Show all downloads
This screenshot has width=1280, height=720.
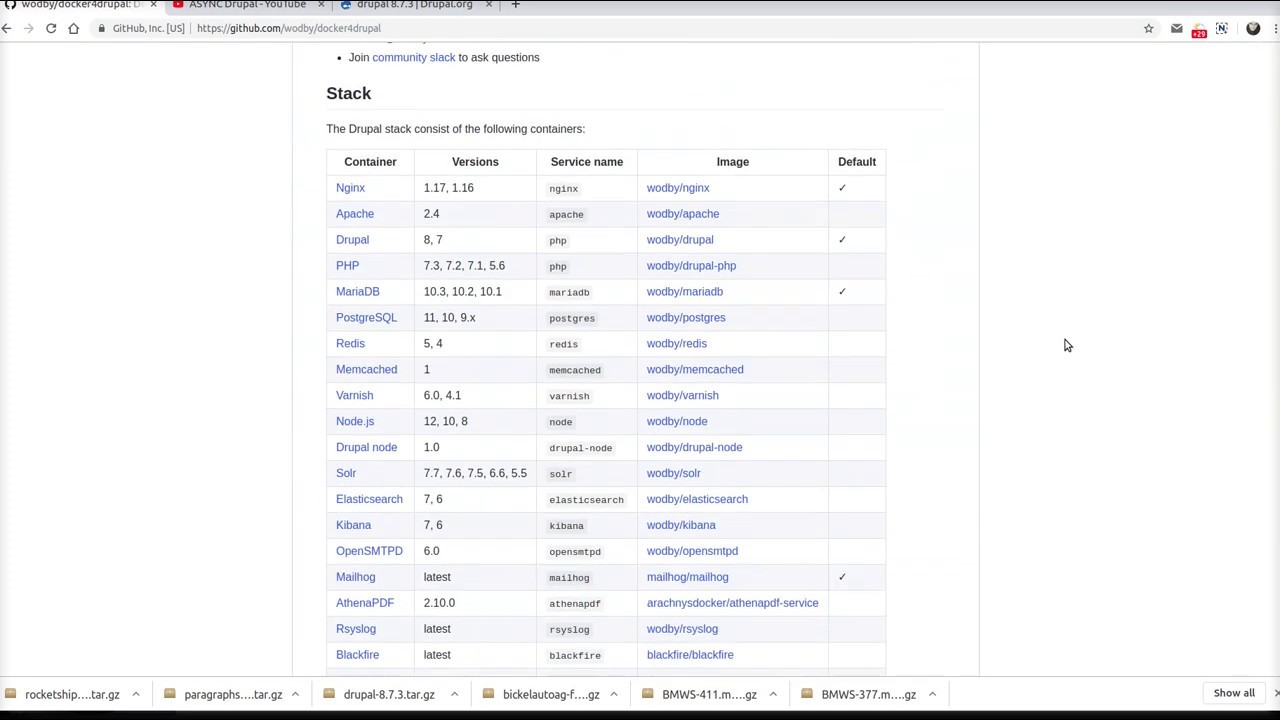click(x=1234, y=693)
